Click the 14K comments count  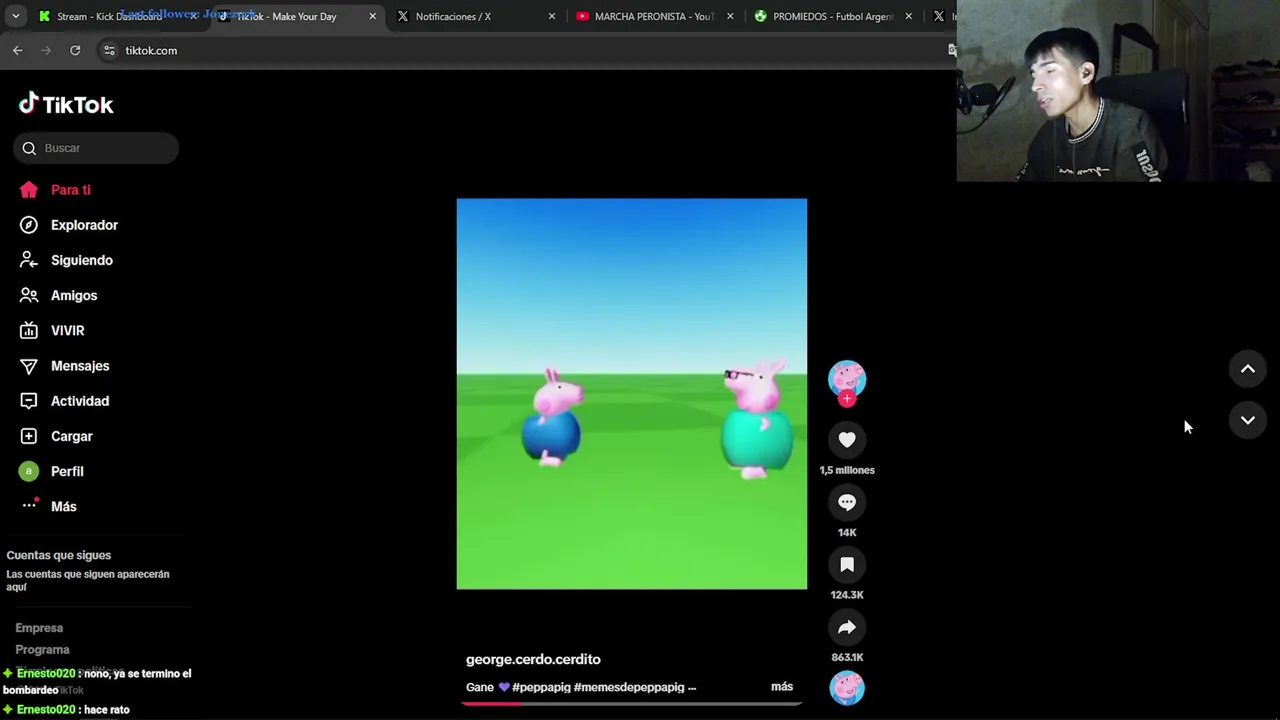pyautogui.click(x=847, y=533)
